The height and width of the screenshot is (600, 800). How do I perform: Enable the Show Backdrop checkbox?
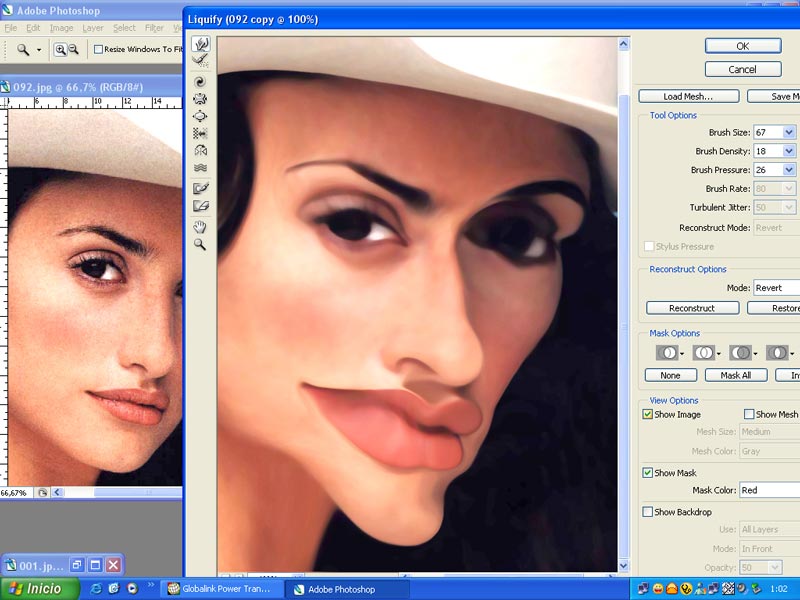coord(648,512)
